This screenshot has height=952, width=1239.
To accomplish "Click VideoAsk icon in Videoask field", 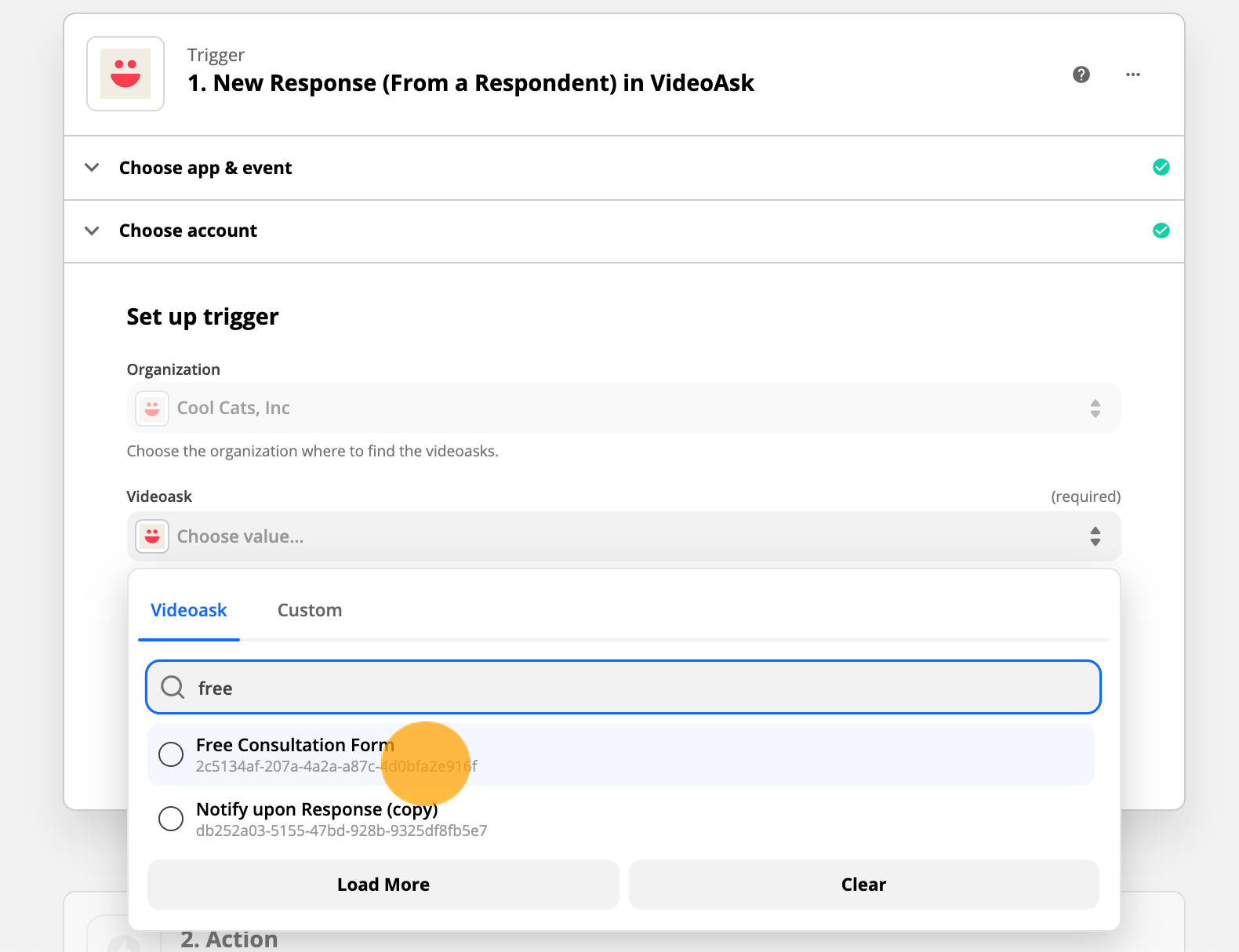I will [152, 536].
